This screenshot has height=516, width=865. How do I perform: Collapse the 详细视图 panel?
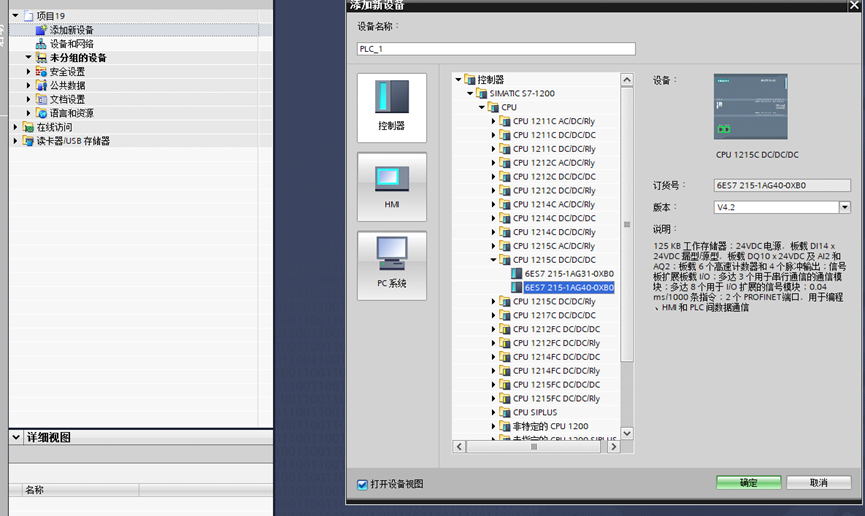16,437
